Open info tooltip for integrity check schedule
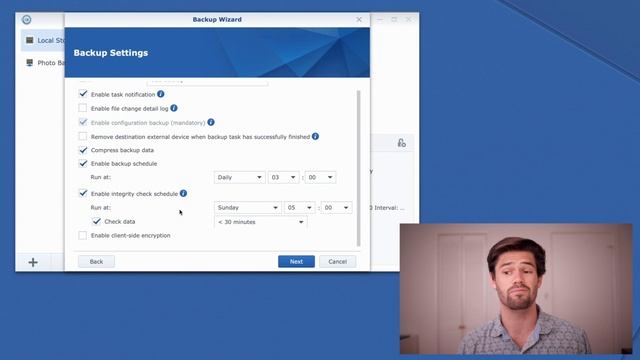 coord(184,193)
